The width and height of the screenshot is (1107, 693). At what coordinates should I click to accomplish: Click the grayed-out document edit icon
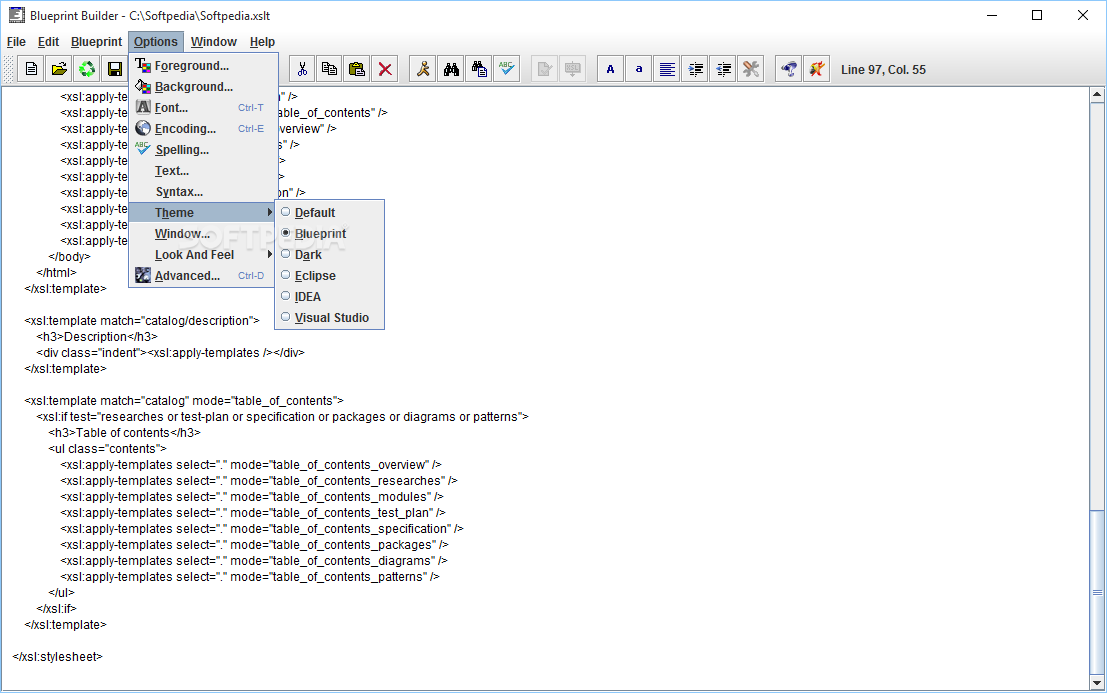(544, 69)
